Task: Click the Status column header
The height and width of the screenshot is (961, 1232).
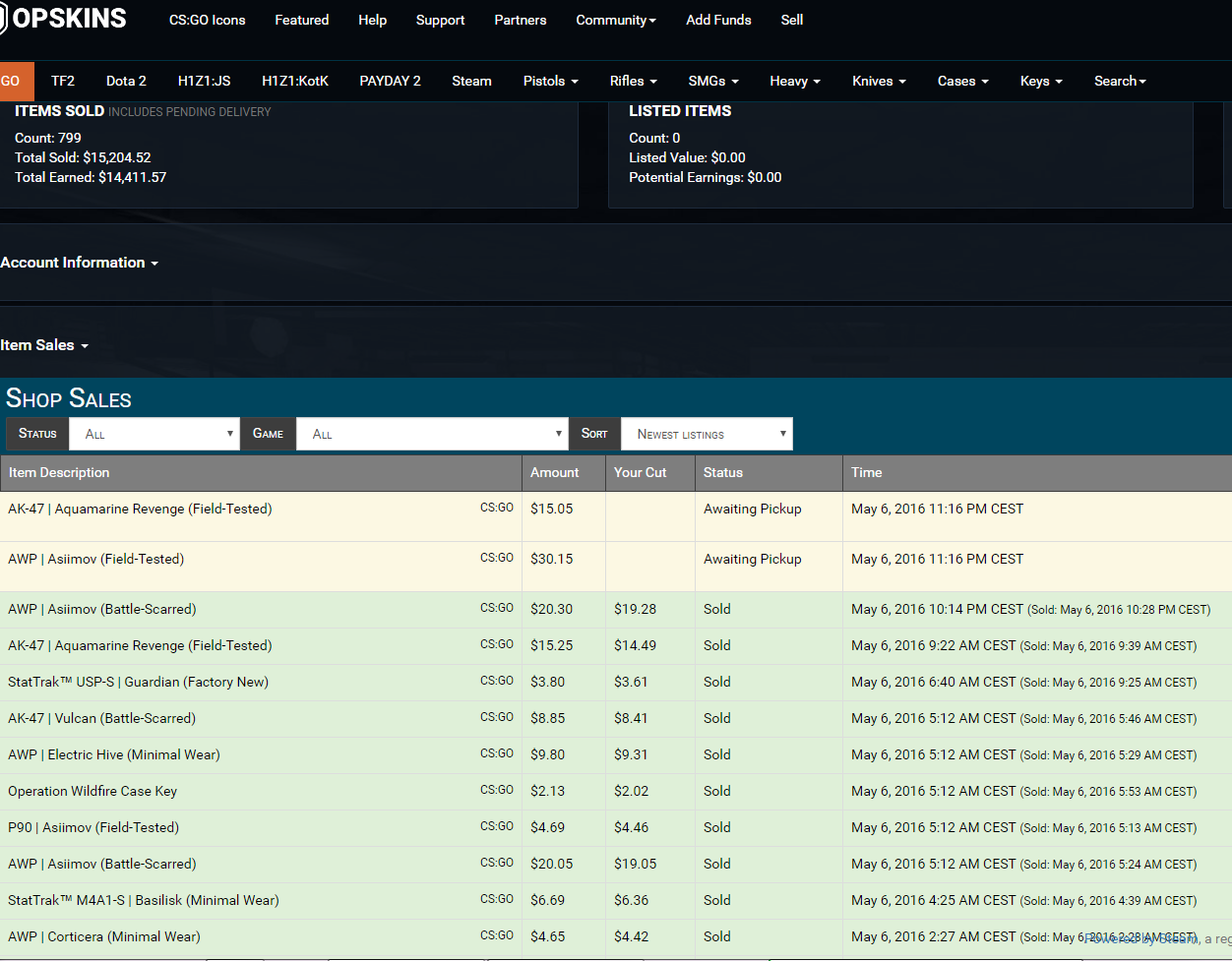Action: (x=769, y=473)
